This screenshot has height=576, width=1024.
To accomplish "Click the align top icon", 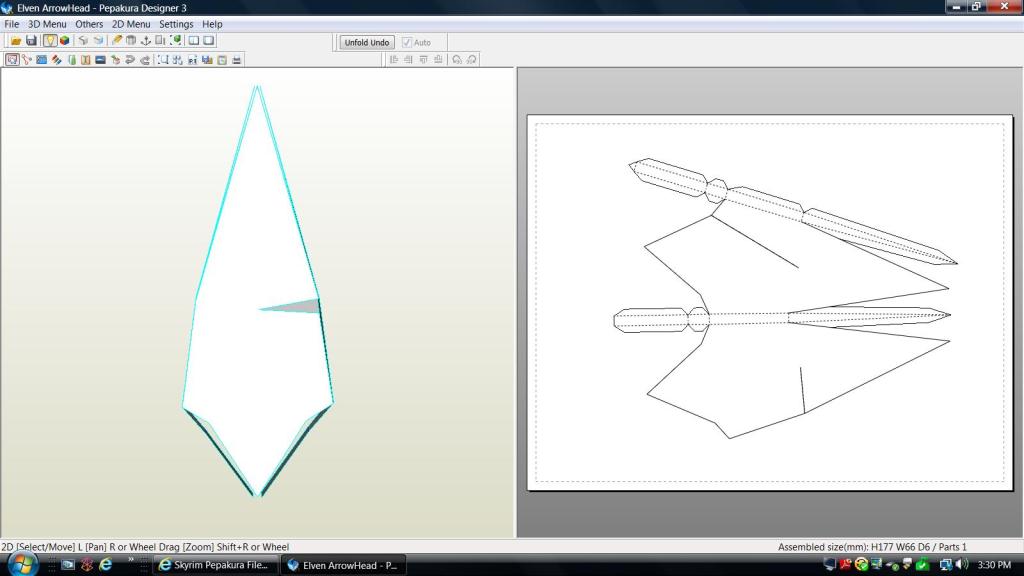I will point(423,60).
